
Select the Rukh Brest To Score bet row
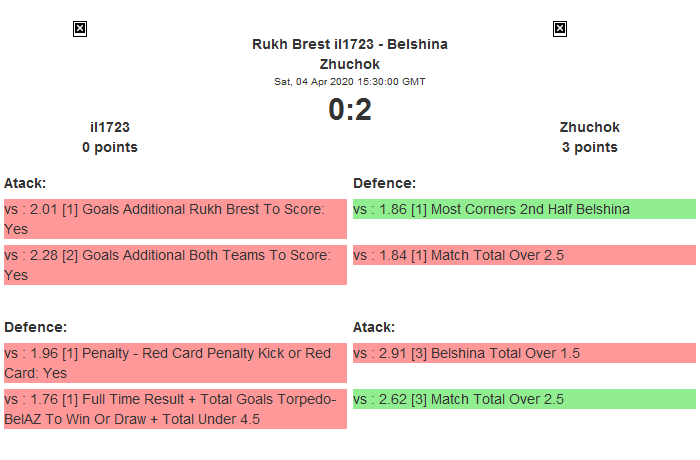click(x=175, y=219)
